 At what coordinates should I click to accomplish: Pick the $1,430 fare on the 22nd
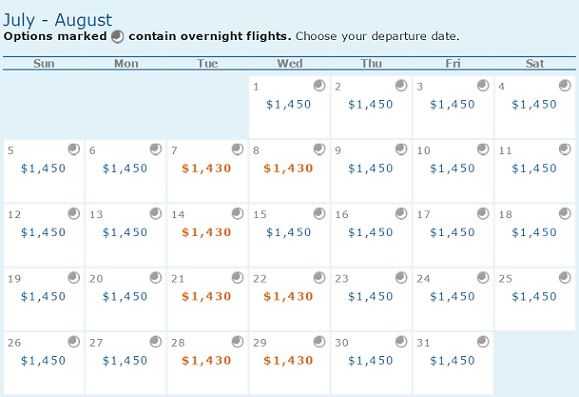[288, 296]
